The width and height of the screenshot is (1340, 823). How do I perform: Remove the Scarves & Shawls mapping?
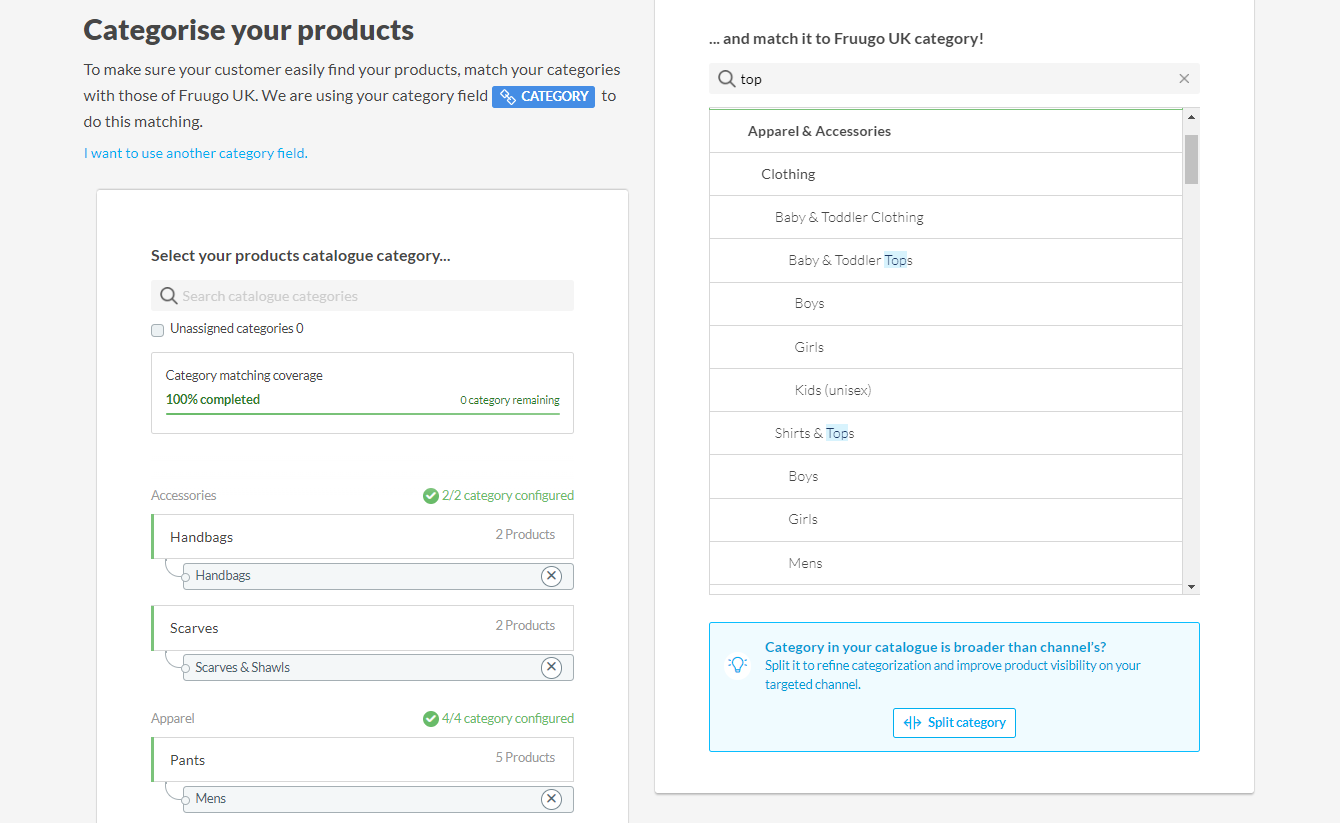551,668
